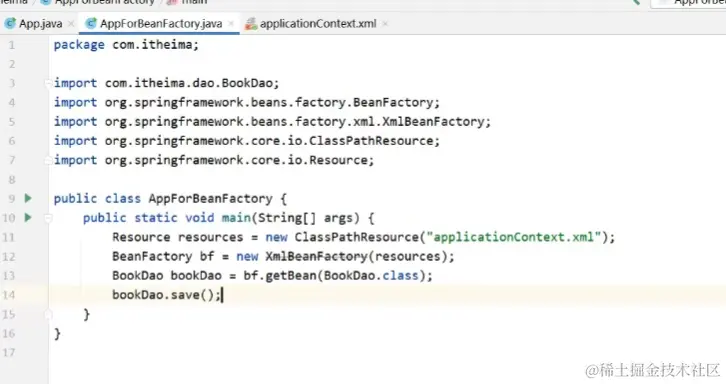Click 'static' keyword on line 10

click(156, 218)
